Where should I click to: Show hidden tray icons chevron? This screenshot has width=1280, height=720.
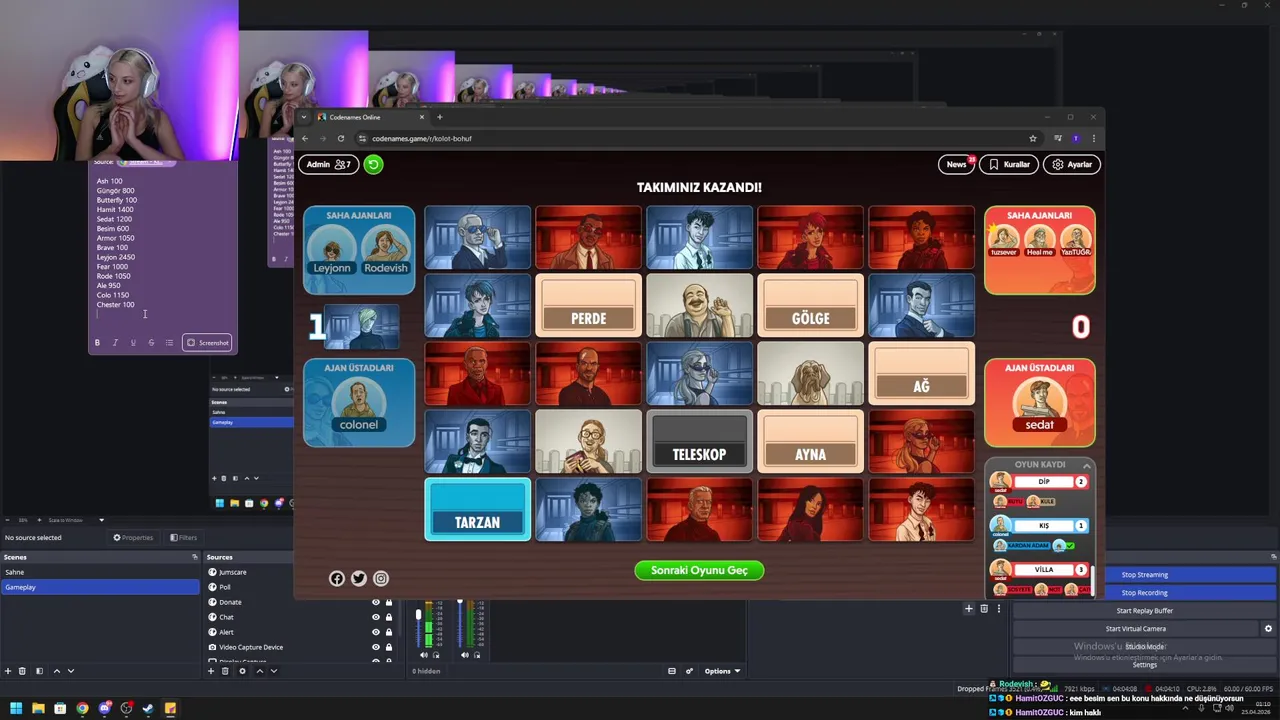coord(1186,708)
